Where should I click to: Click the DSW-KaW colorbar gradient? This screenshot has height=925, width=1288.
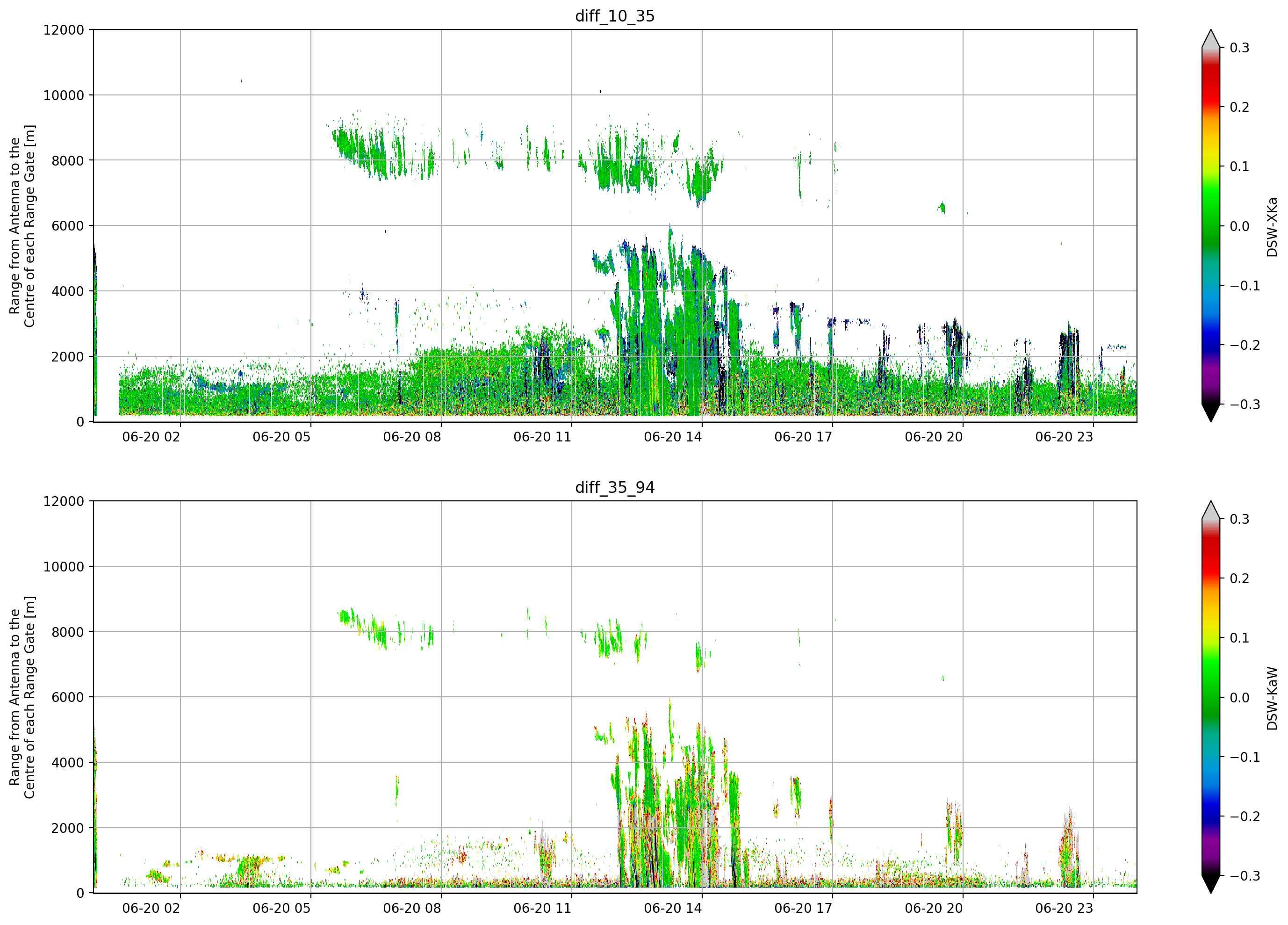pos(1211,697)
